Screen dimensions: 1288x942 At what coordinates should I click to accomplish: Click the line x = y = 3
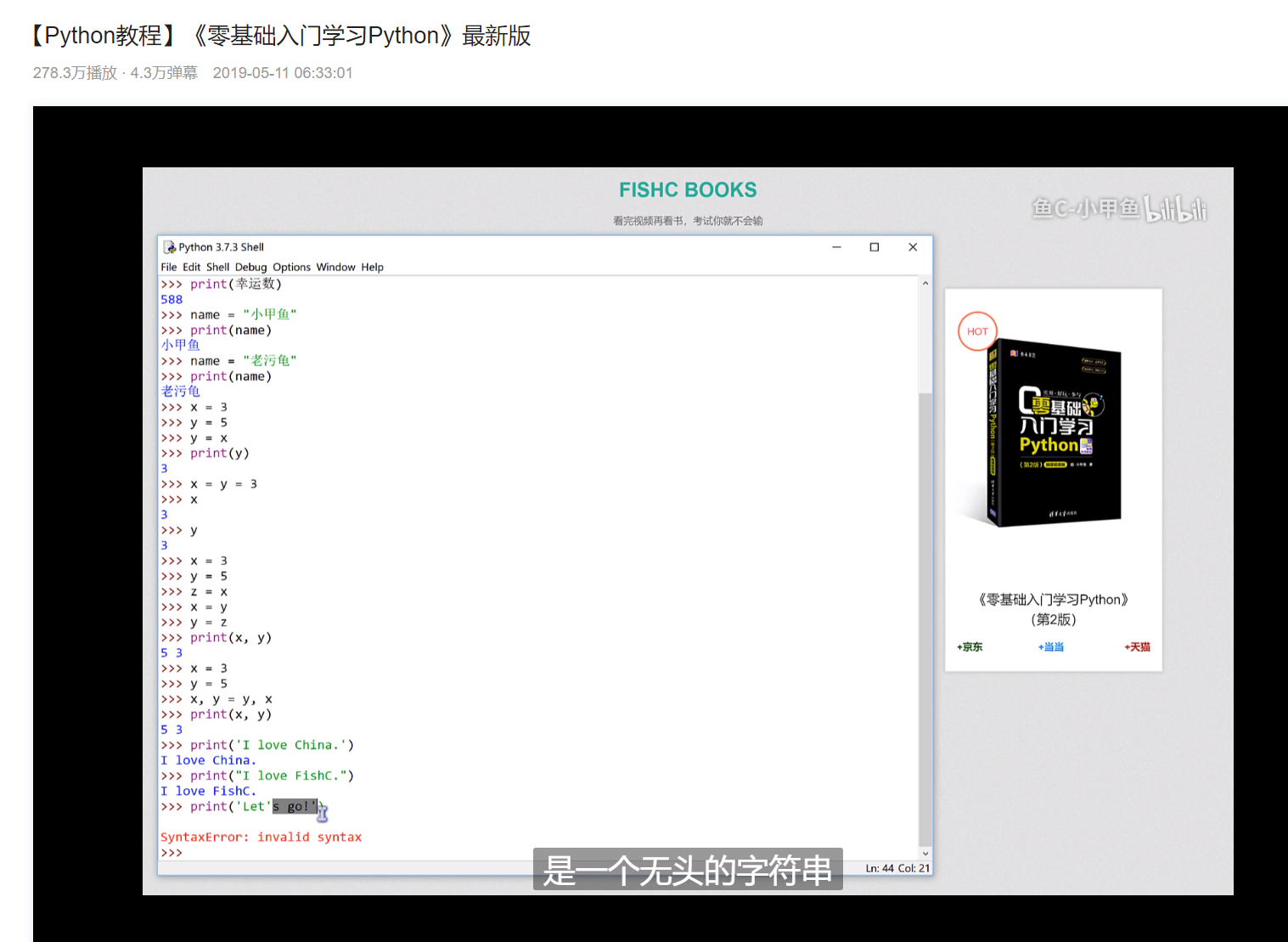(x=209, y=484)
